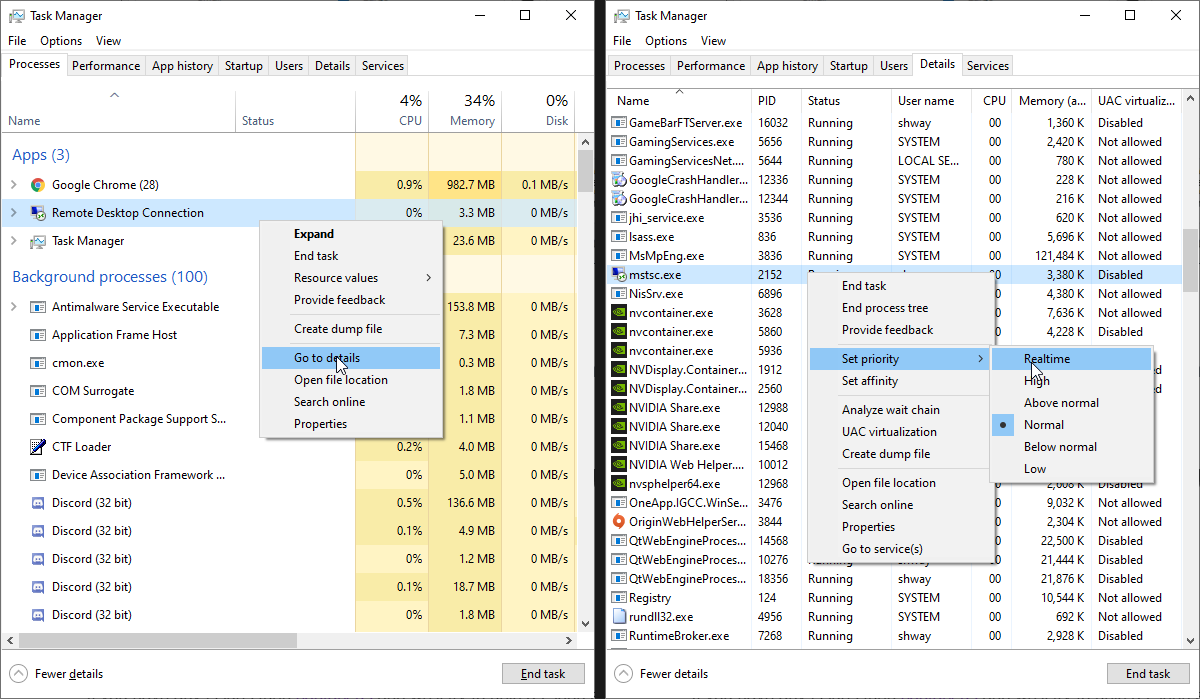Click the OriginWebHelperService orange icon

pos(619,522)
